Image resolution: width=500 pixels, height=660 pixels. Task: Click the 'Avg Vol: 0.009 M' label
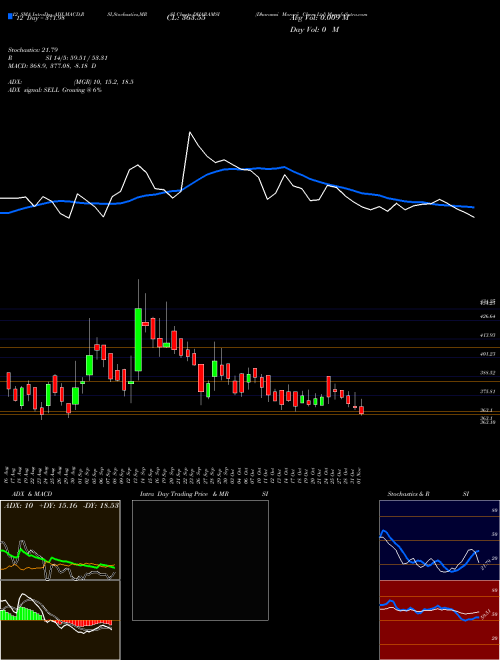point(319,18)
